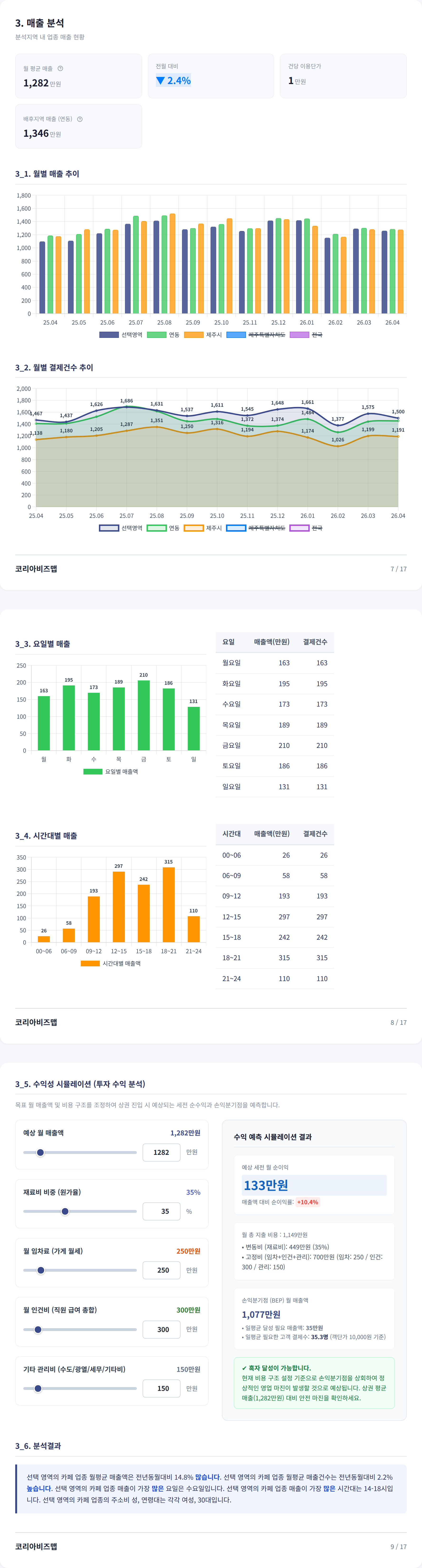Click the 12~15 bar labeled 297
The height and width of the screenshot is (1568, 422).
[119, 907]
